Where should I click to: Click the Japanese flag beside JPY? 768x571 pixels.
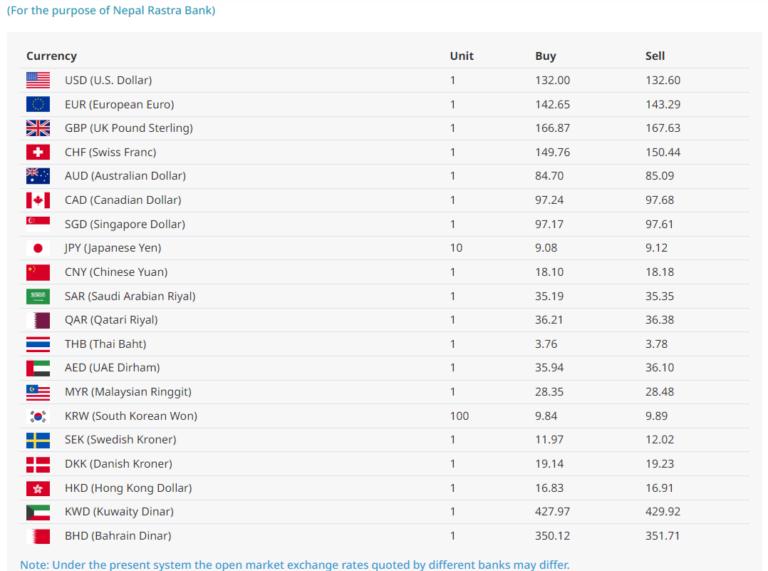tap(38, 248)
